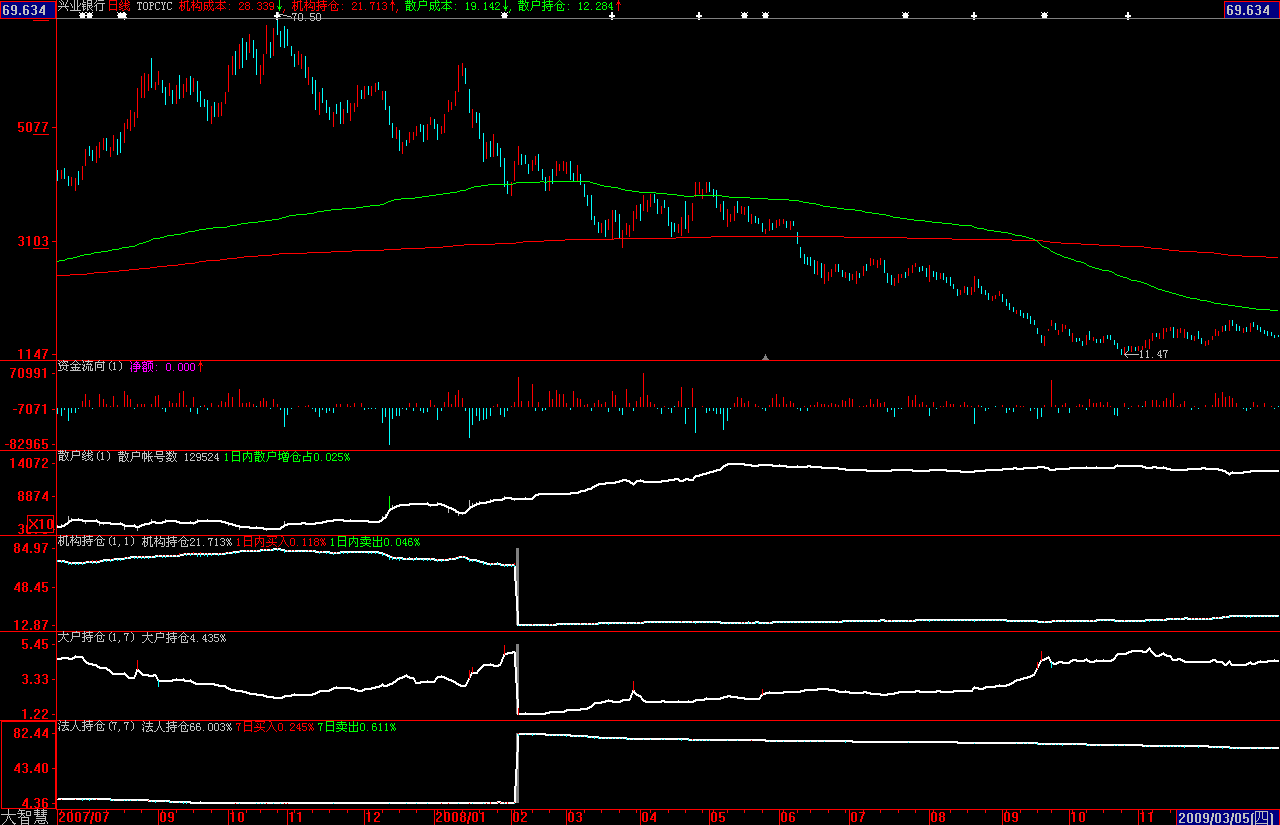Click the 大智慧 logo in the bottom-left corner
Viewport: 1280px width, 825px height.
(x=26, y=816)
